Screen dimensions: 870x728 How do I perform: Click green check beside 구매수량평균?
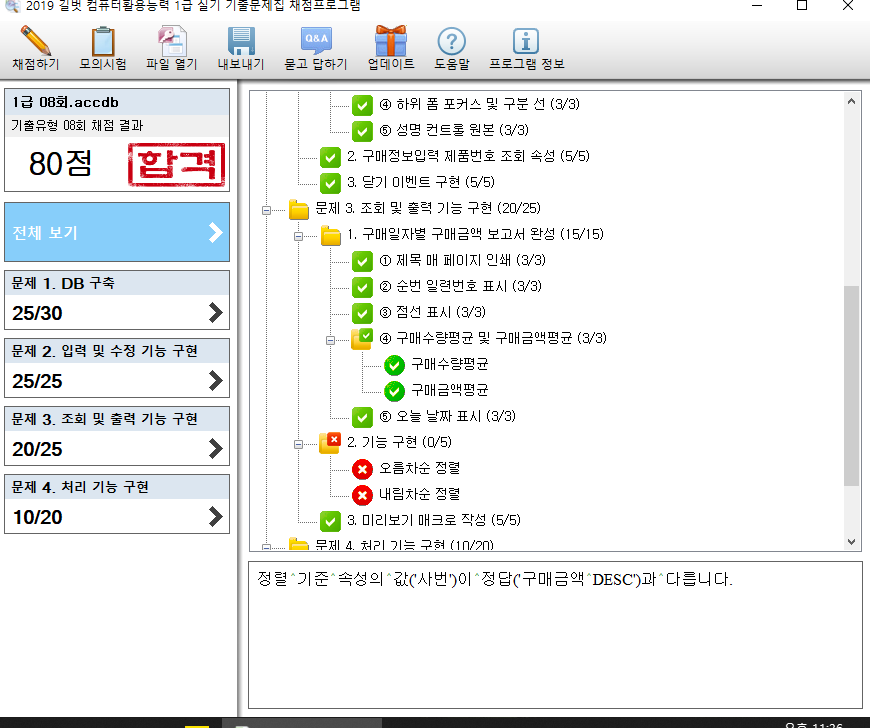point(394,364)
